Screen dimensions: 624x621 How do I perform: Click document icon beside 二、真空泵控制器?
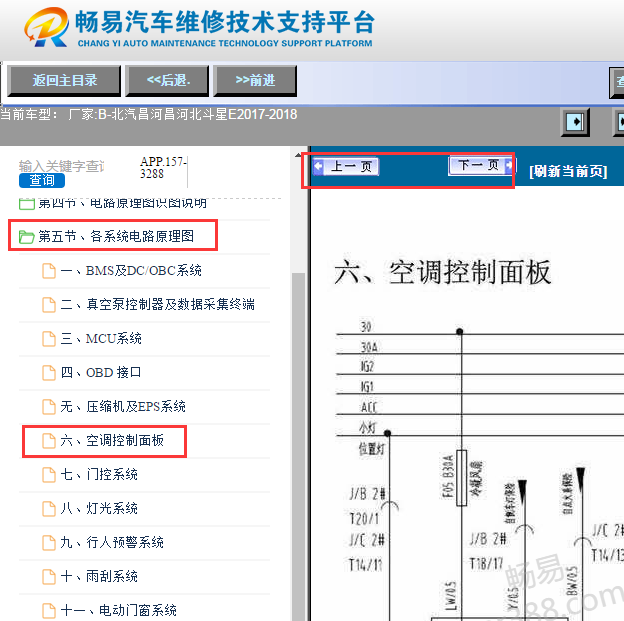point(49,305)
